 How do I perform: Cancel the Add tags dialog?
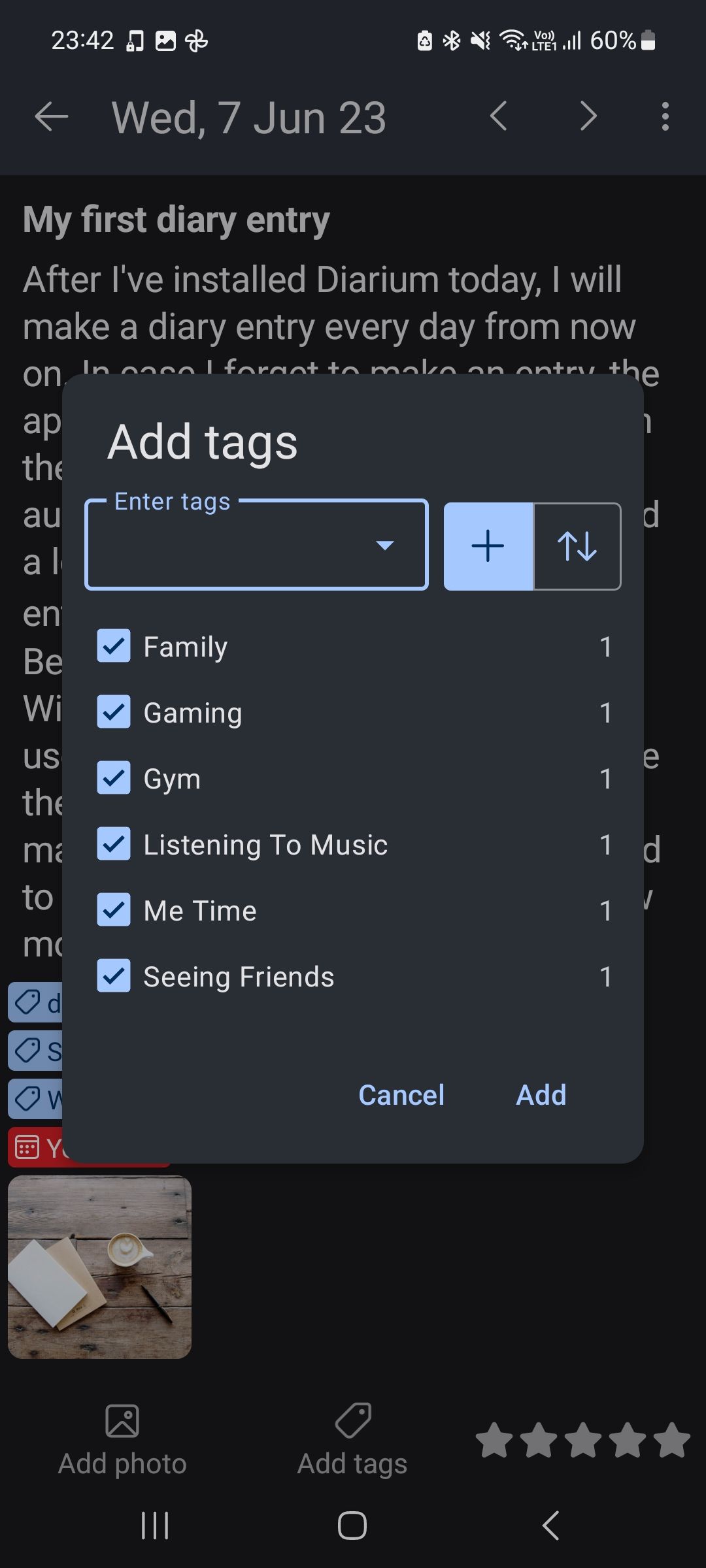click(401, 1095)
